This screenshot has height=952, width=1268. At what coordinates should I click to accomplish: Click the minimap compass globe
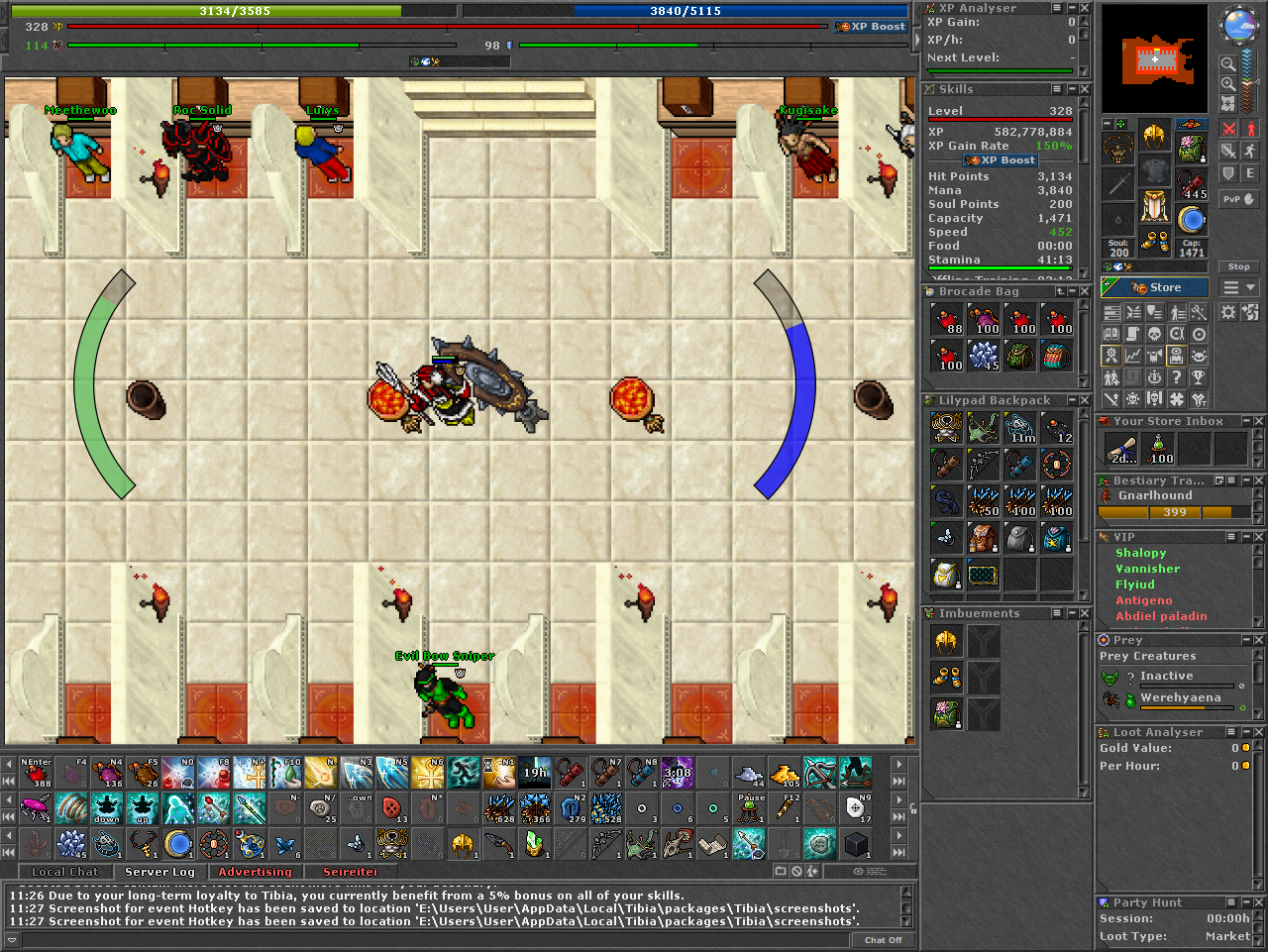1240,25
